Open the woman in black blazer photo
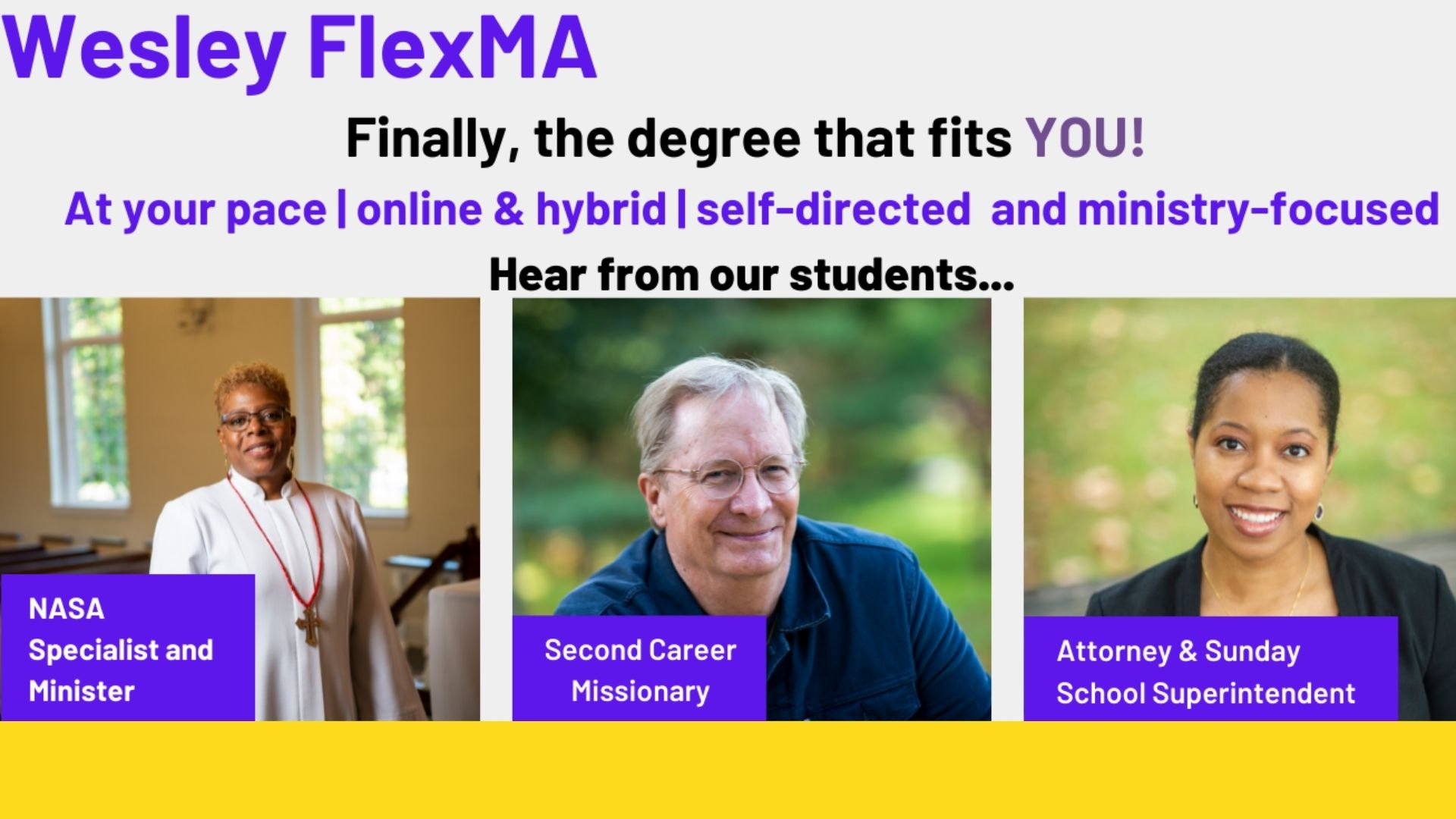This screenshot has width=1456, height=819. pos(1240,509)
